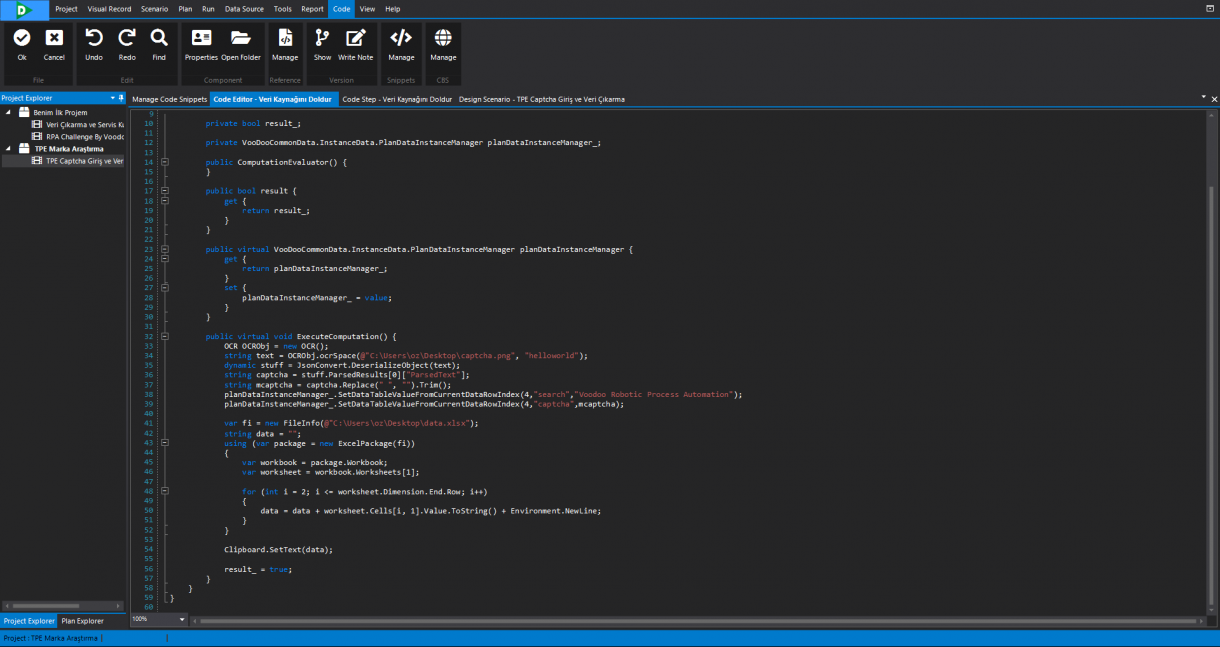Open Manage in the Snippets group
1220x647 pixels.
[401, 39]
